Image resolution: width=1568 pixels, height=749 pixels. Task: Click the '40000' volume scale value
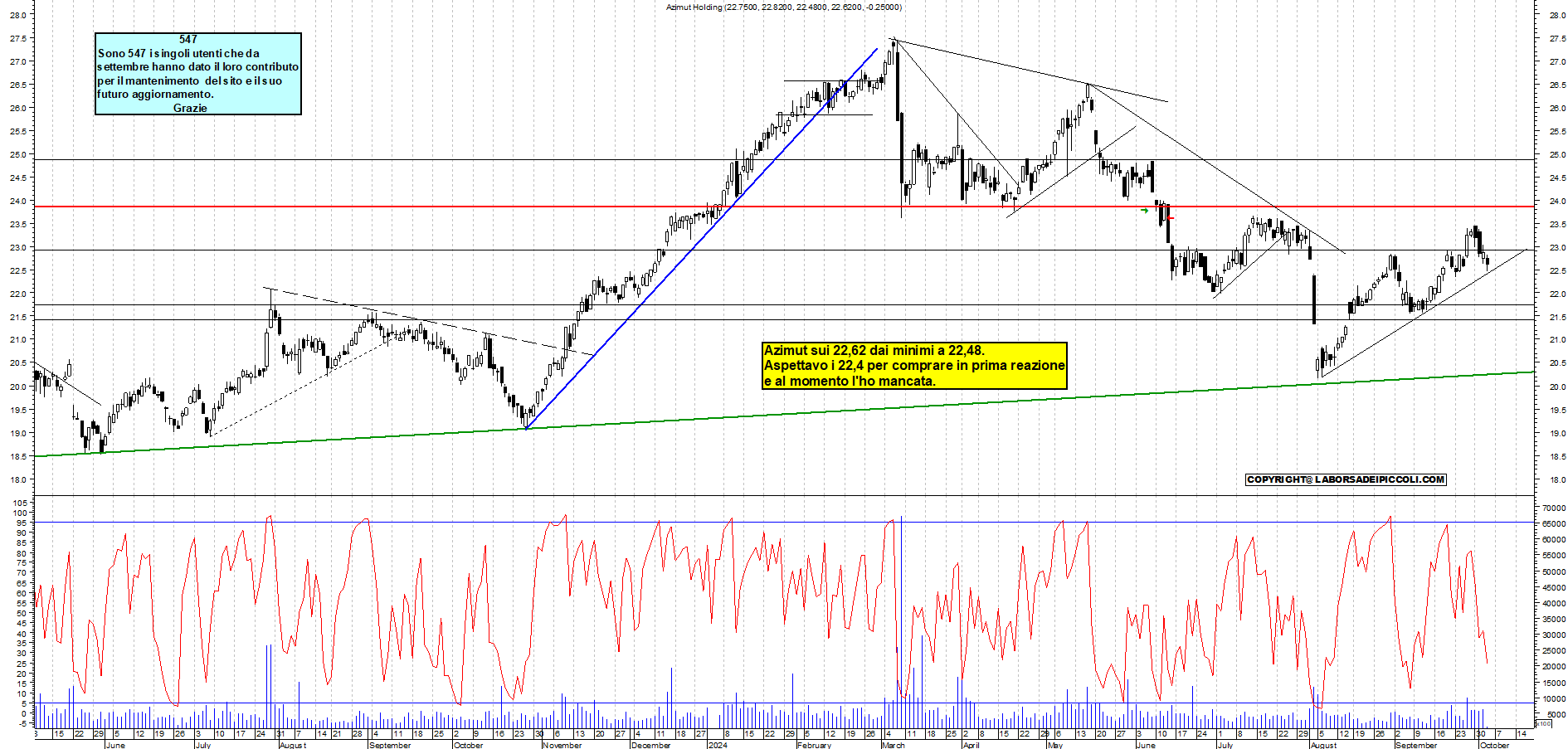[x=1554, y=603]
